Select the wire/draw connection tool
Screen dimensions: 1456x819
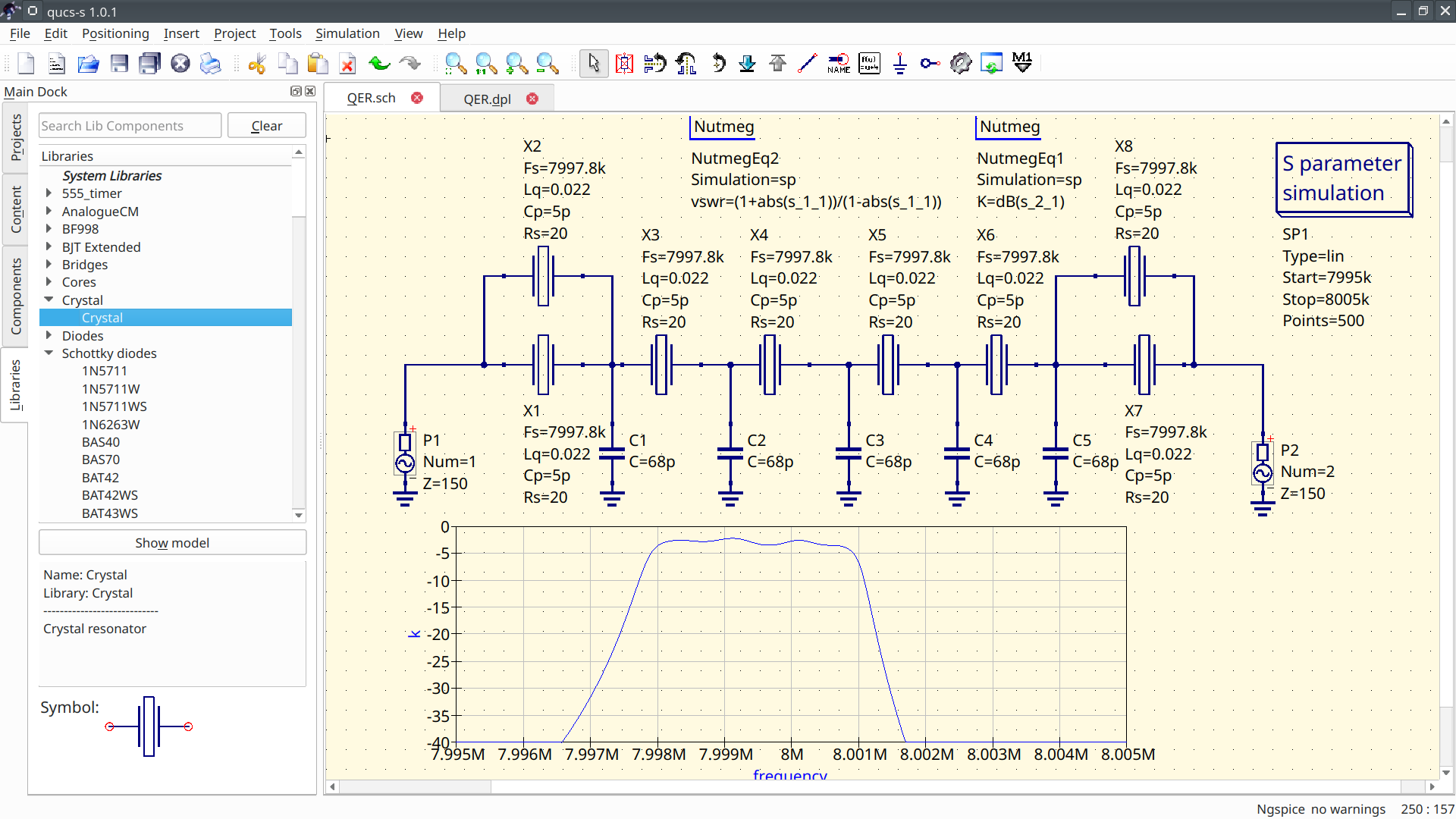coord(808,62)
